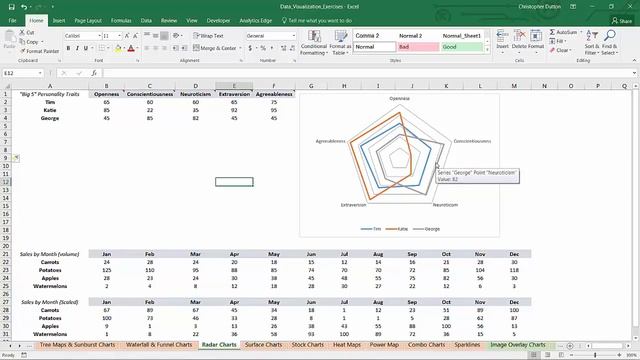Click the vertical scrollbar
The width and height of the screenshot is (640, 360).
click(636, 210)
